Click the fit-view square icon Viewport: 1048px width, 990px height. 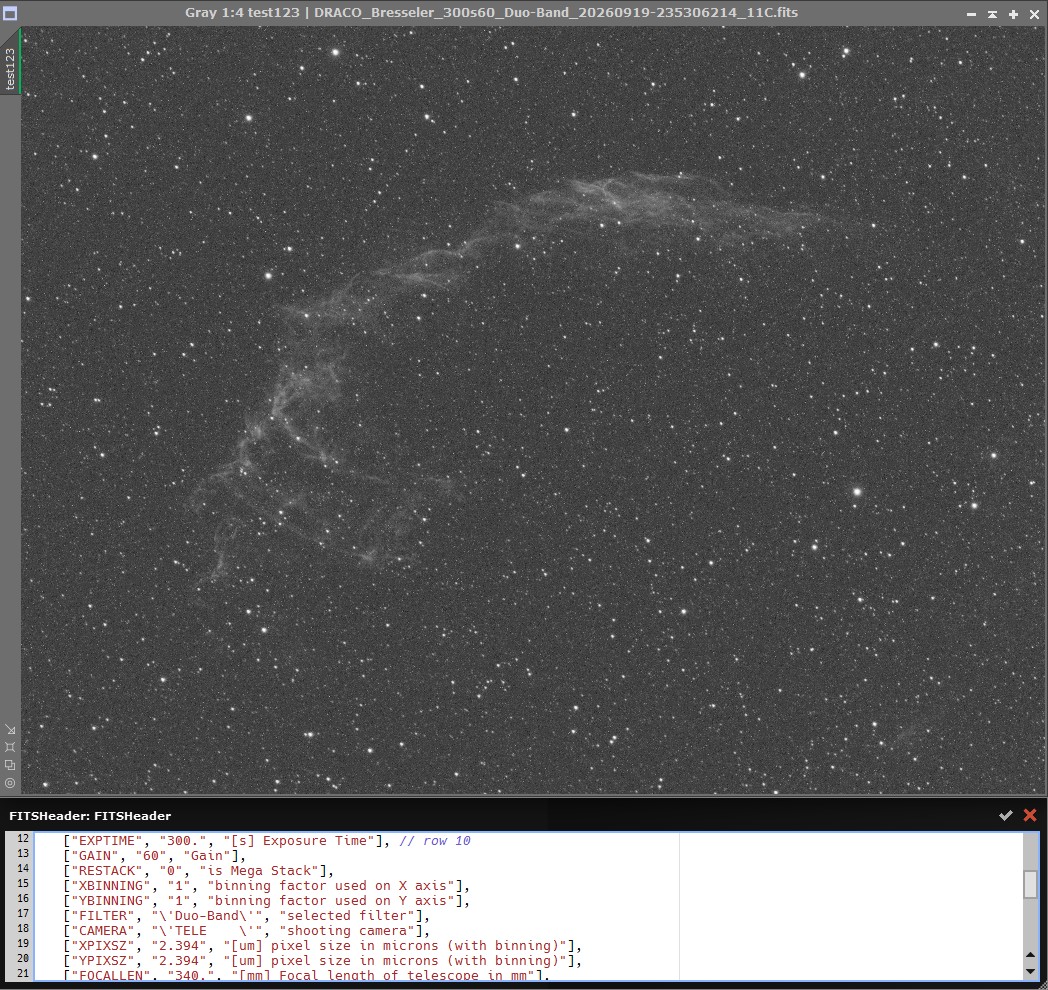click(x=10, y=747)
